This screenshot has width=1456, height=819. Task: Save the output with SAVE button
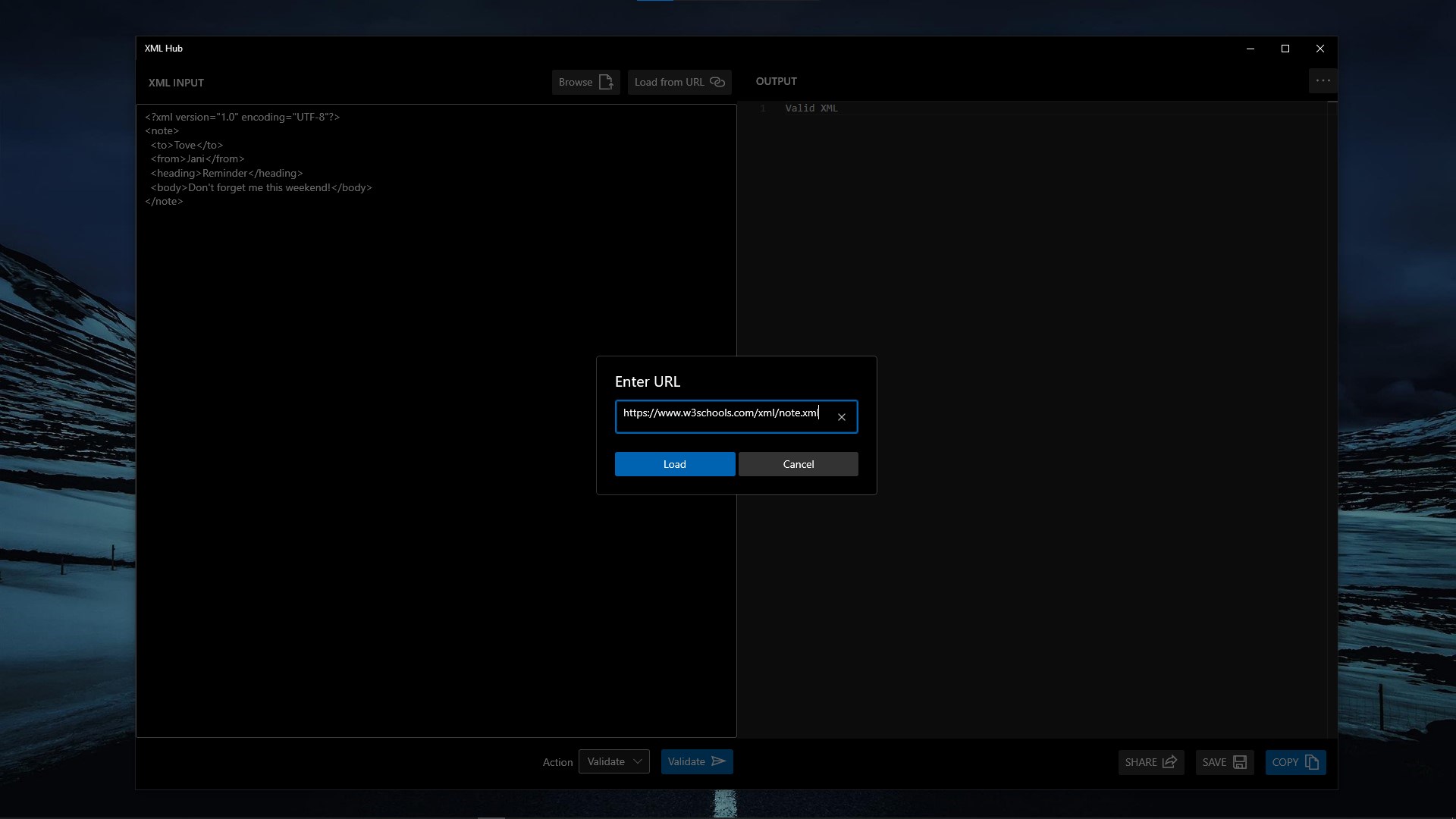[x=1225, y=762]
